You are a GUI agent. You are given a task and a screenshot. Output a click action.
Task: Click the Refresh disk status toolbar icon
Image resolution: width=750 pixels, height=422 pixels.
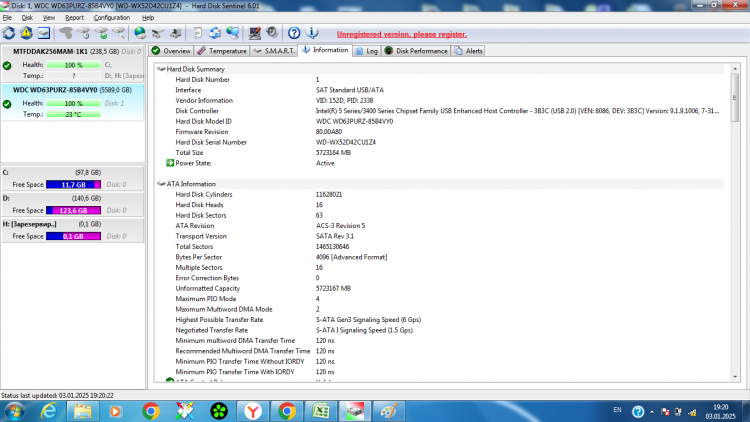(x=9, y=33)
